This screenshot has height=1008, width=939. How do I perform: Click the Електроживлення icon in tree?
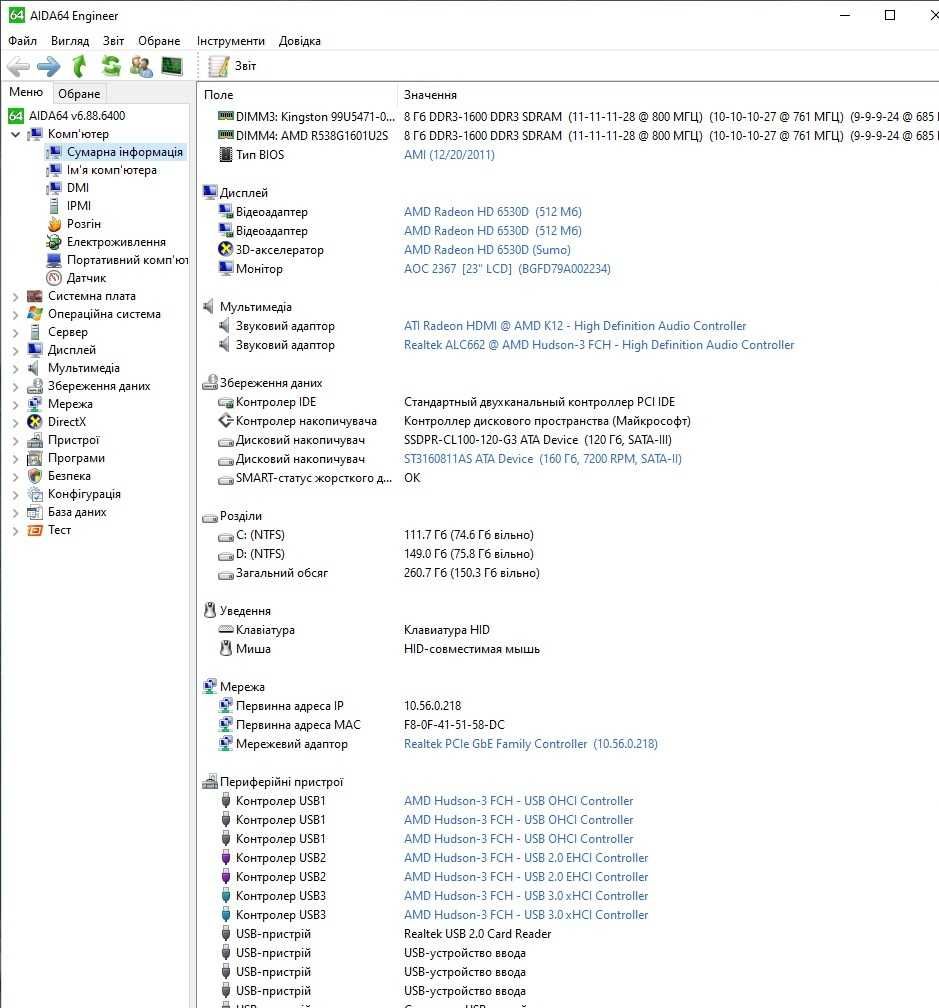pos(54,242)
